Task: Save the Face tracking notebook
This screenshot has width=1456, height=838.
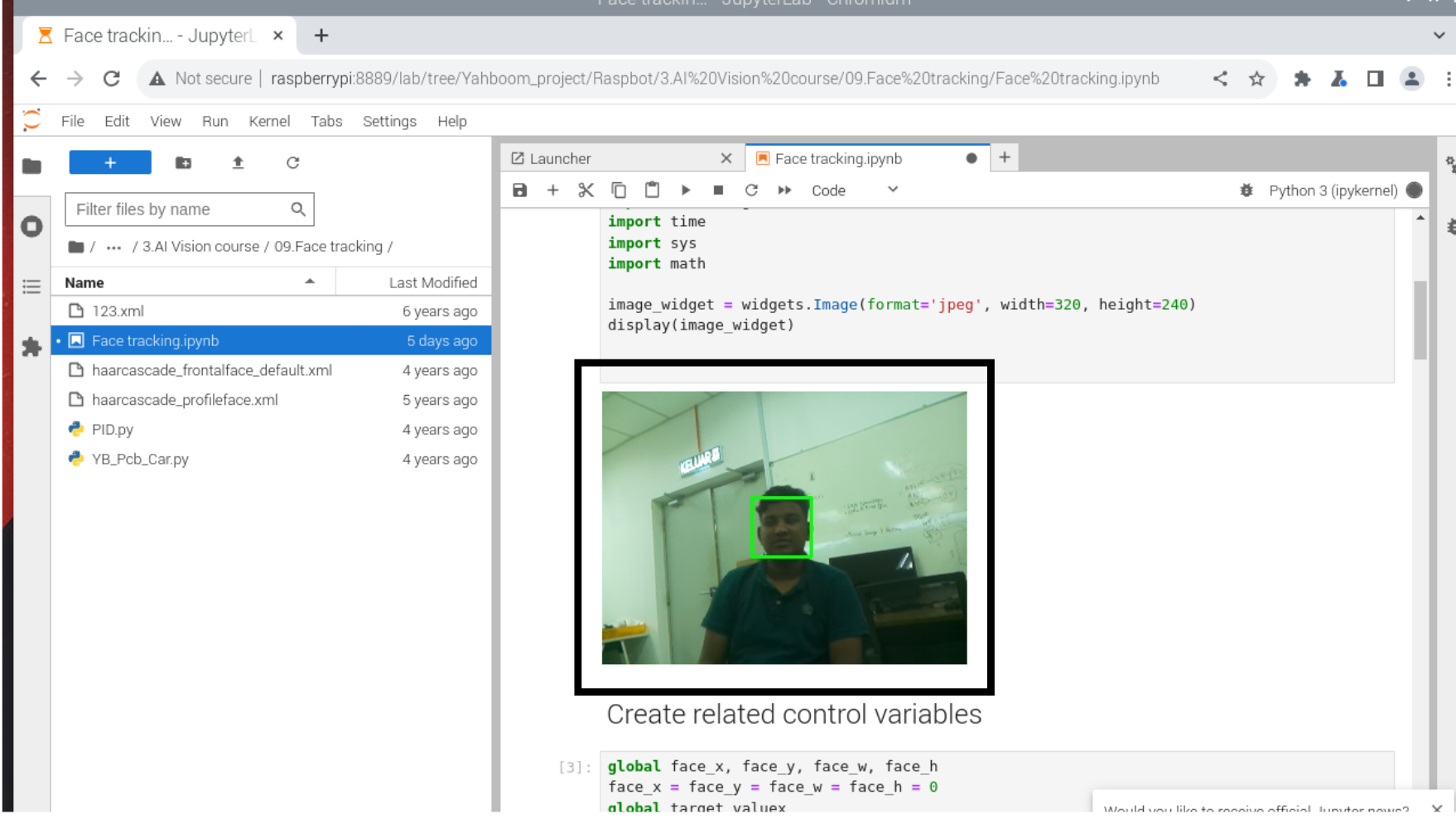Action: pyautogui.click(x=519, y=190)
